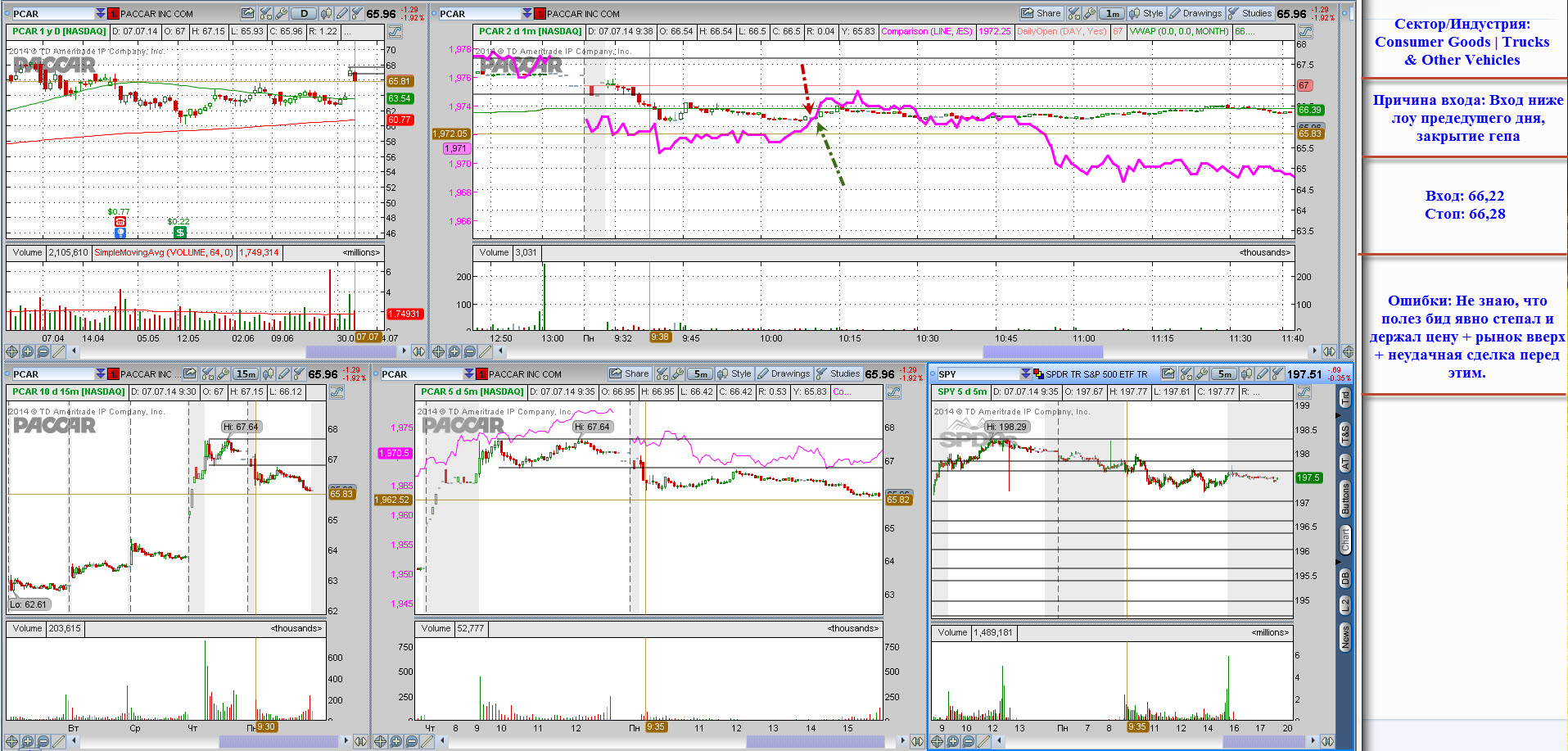Open Drawings menu in 1m chart toolbar

tap(1195, 13)
